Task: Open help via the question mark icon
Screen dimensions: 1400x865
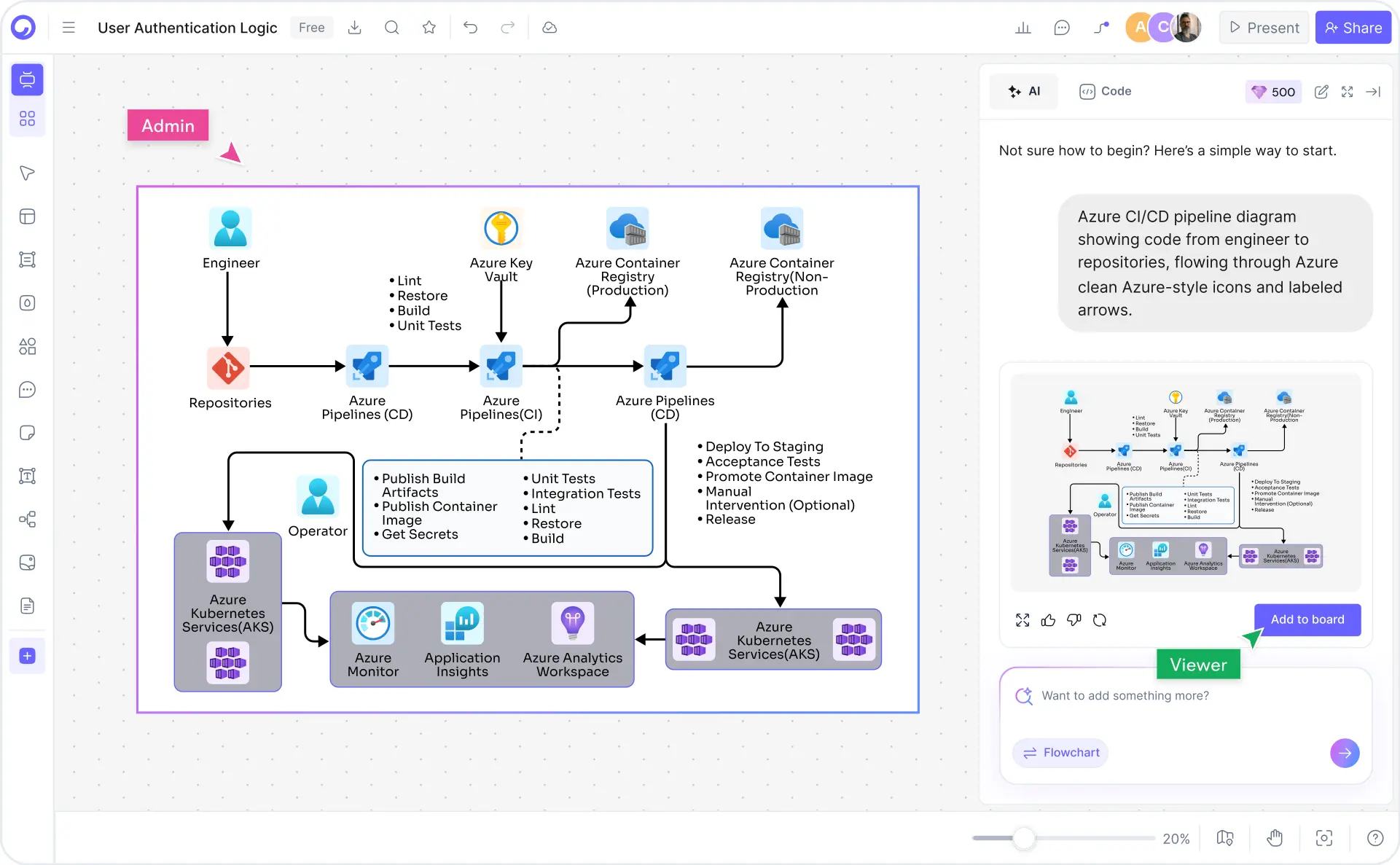Action: (x=1376, y=838)
